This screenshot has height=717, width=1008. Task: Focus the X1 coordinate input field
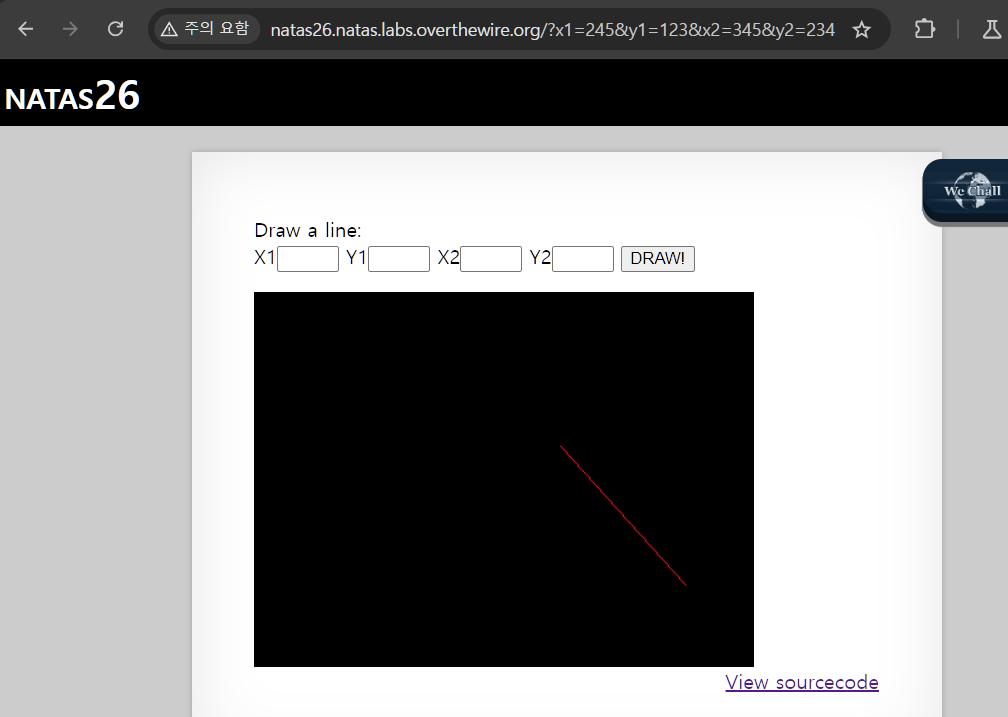[308, 259]
